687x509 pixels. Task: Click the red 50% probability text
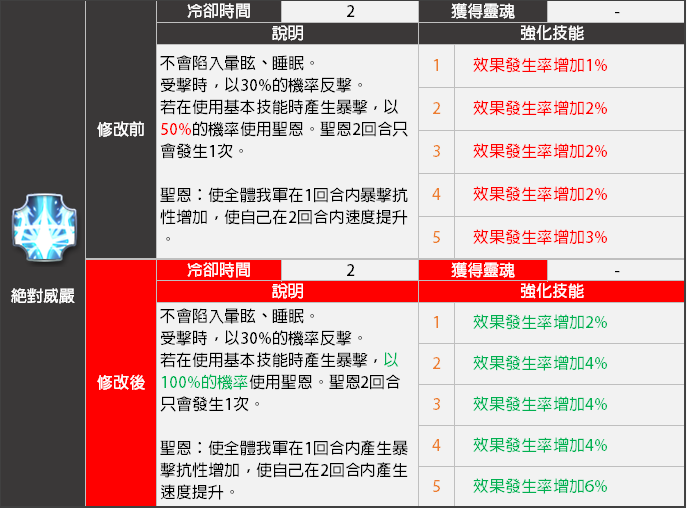176,130
